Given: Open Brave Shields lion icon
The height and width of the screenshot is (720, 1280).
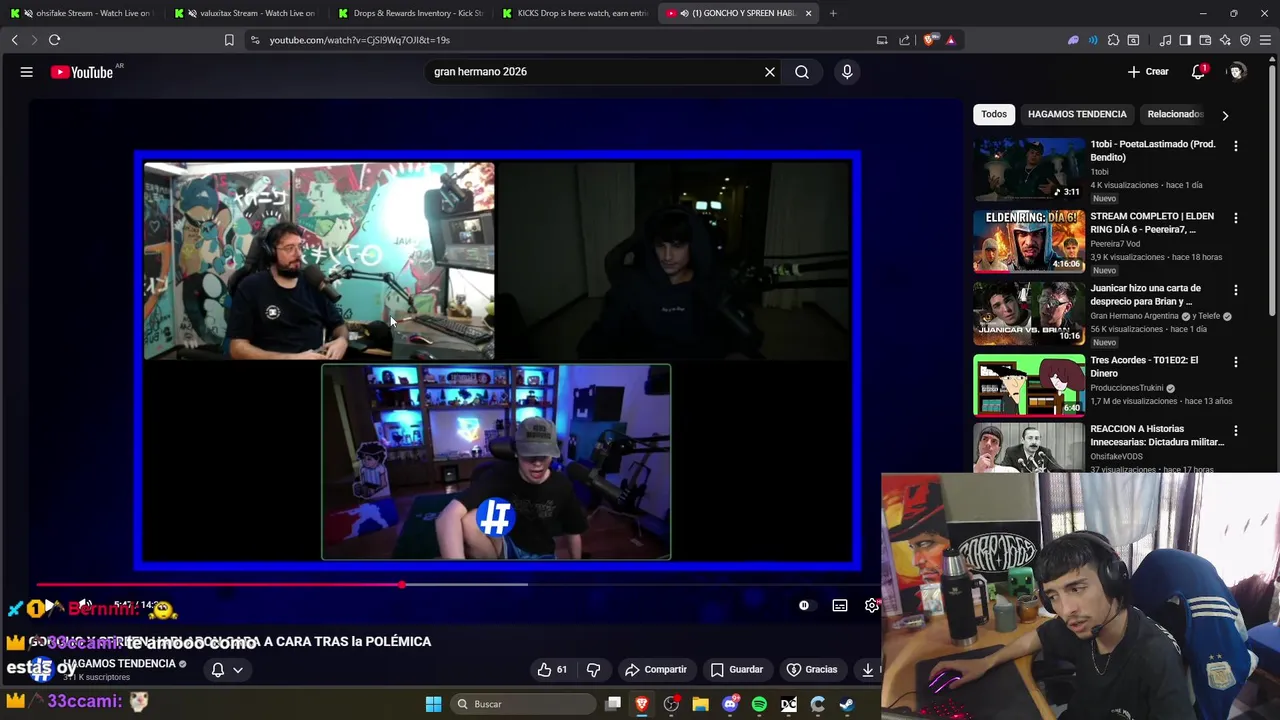Looking at the screenshot, I should [929, 40].
